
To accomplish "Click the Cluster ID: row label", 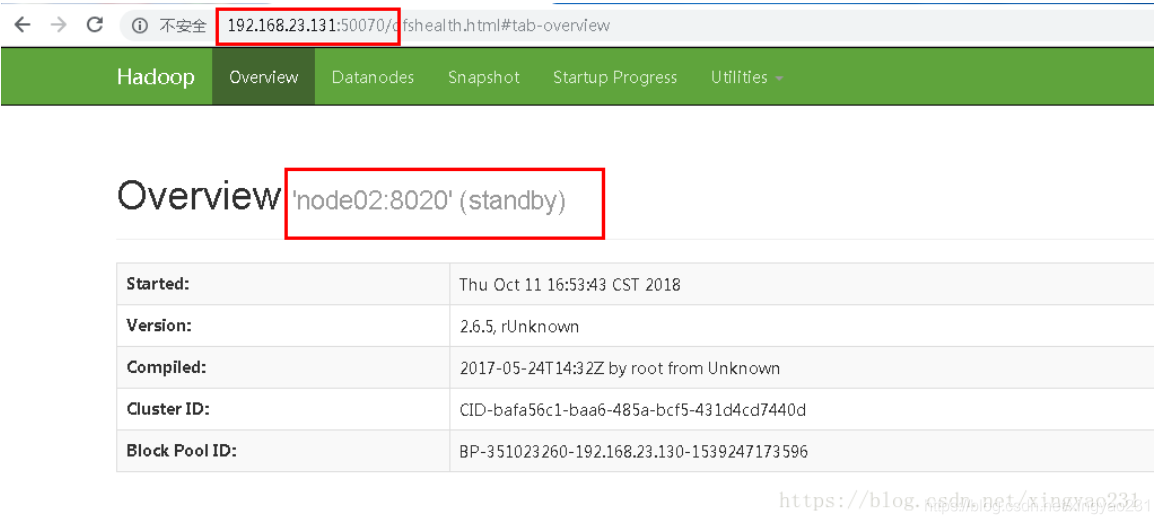I will [x=168, y=409].
